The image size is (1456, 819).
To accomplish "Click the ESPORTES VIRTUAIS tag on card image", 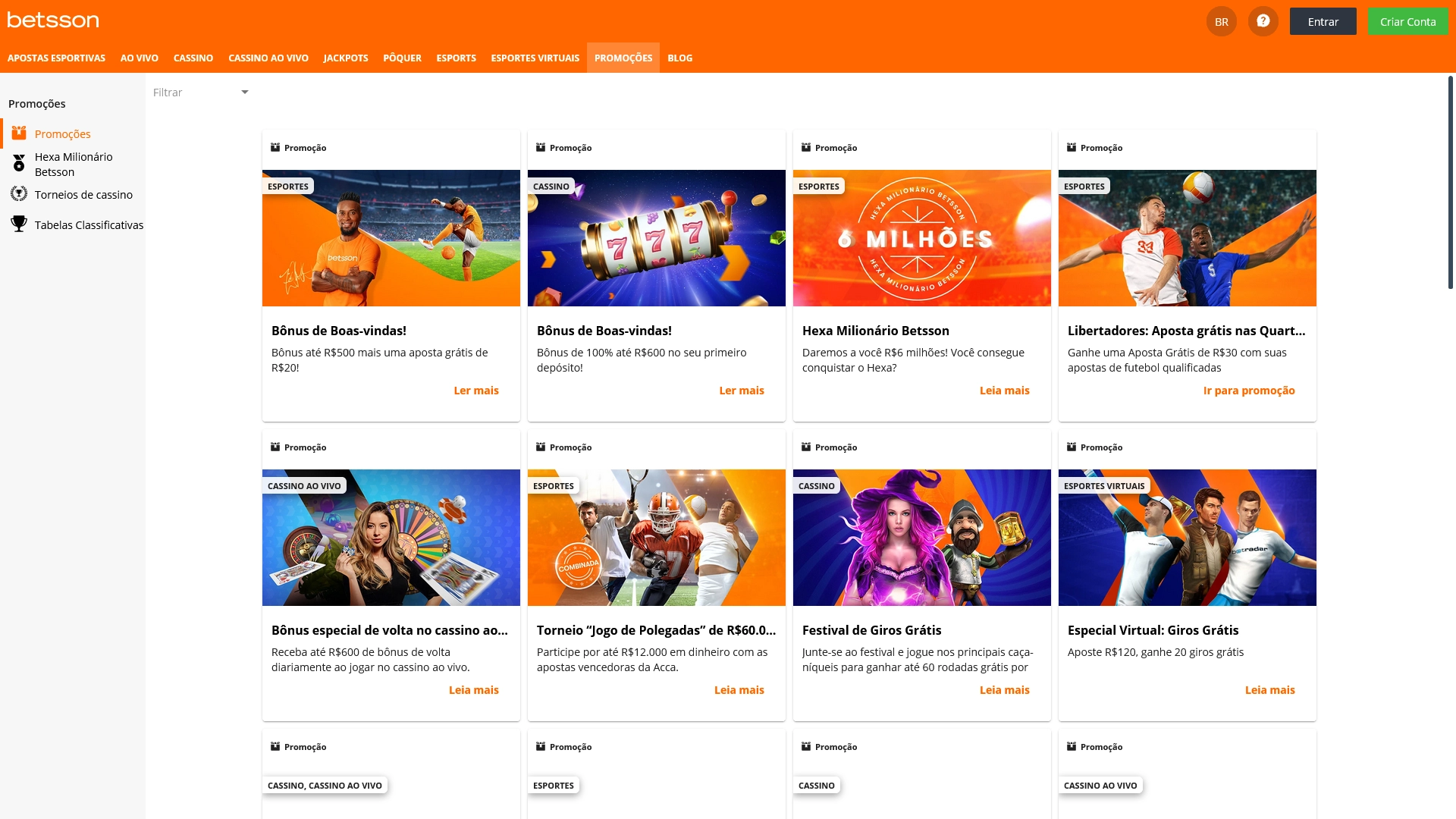I will click(x=1104, y=486).
